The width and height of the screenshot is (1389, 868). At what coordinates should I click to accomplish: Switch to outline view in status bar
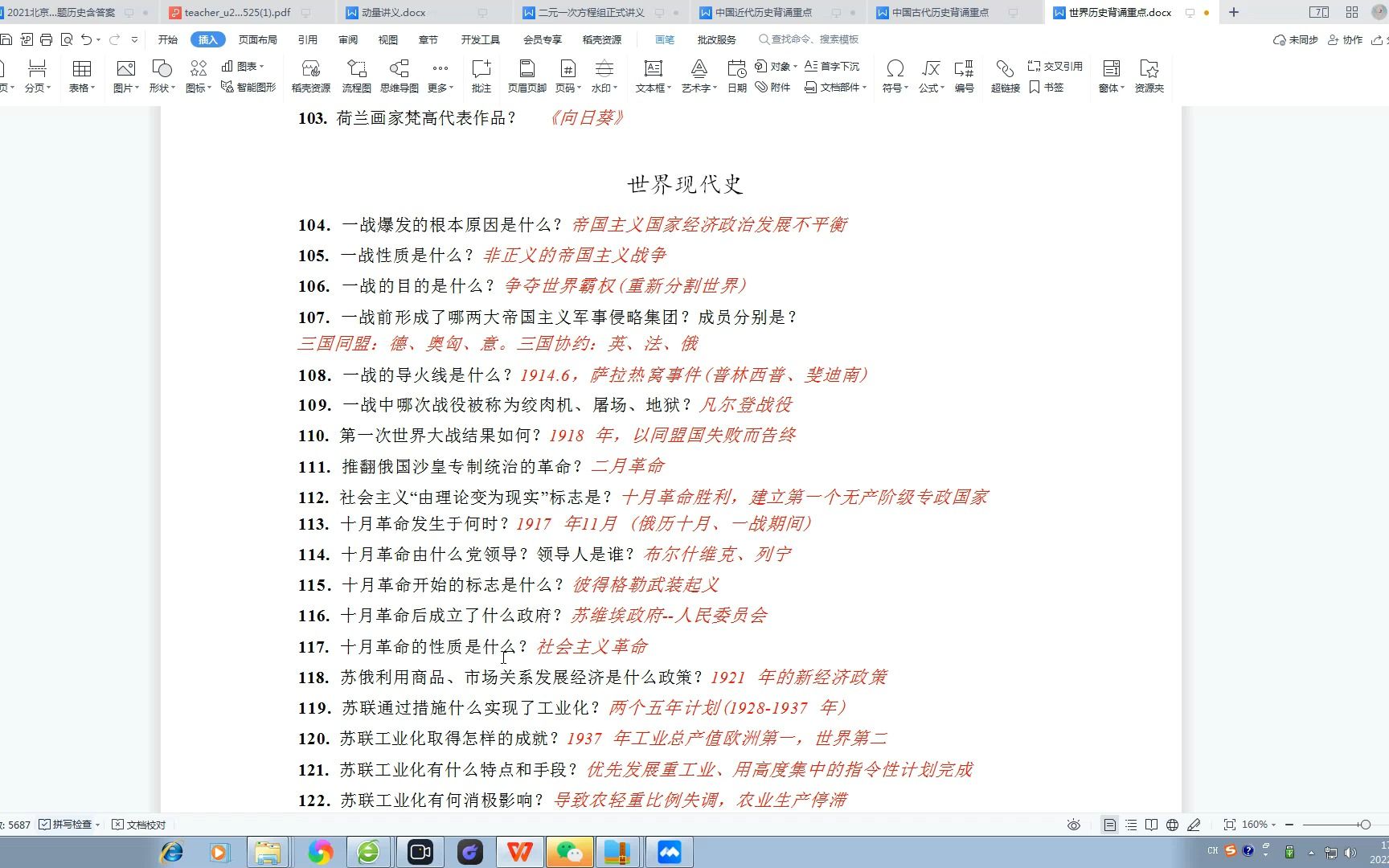(x=1131, y=825)
